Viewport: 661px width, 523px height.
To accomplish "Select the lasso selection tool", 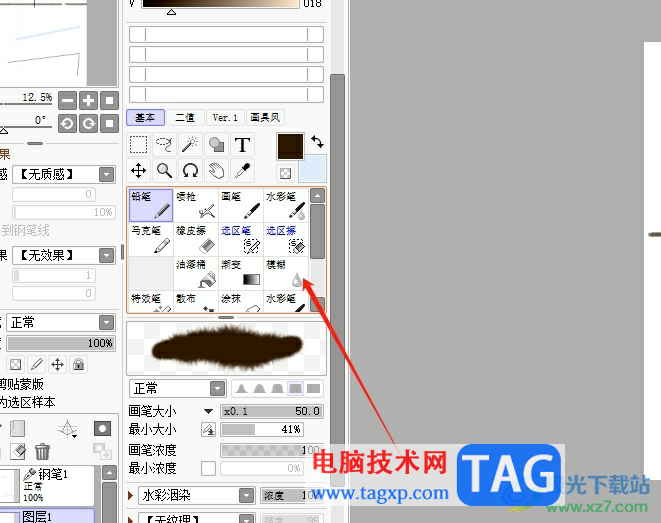I will coord(164,145).
